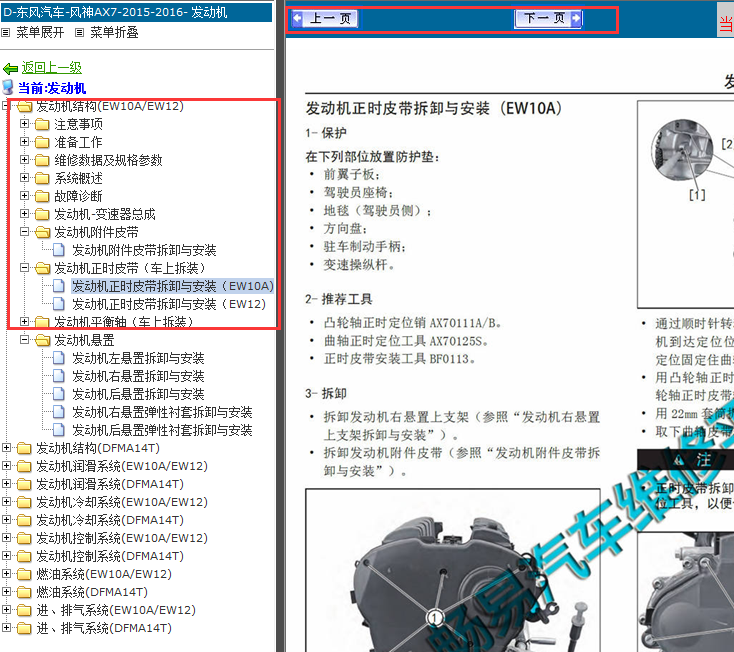Viewport: 734px width, 652px height.
Task: Open 发动机左悬置拆卸与安装 page
Action: 138,358
